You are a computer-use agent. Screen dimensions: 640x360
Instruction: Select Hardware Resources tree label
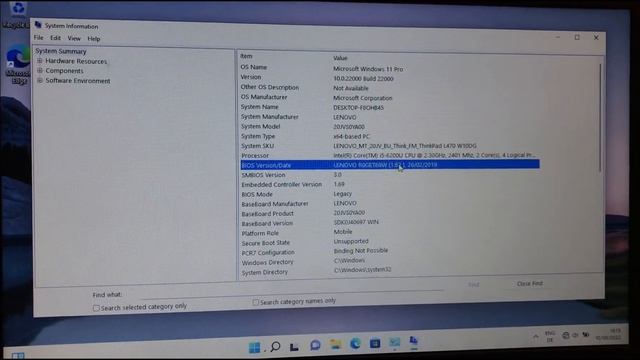point(76,61)
